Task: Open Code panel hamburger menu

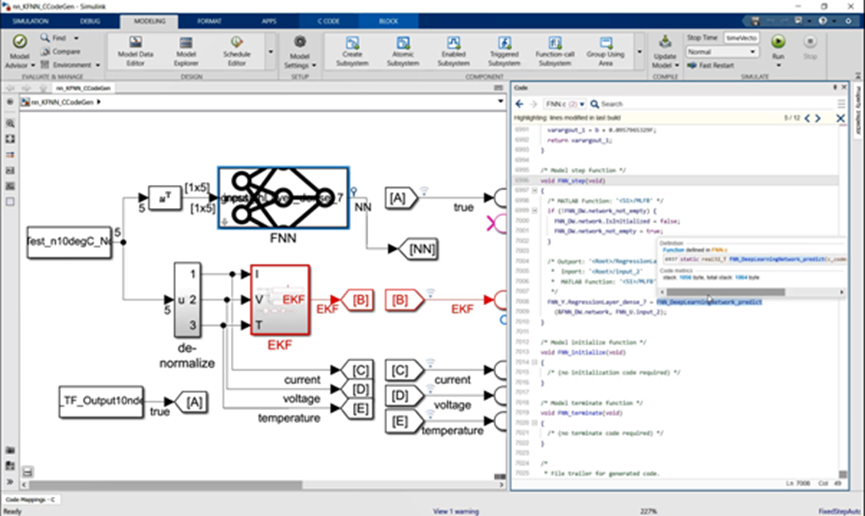Action: (841, 104)
